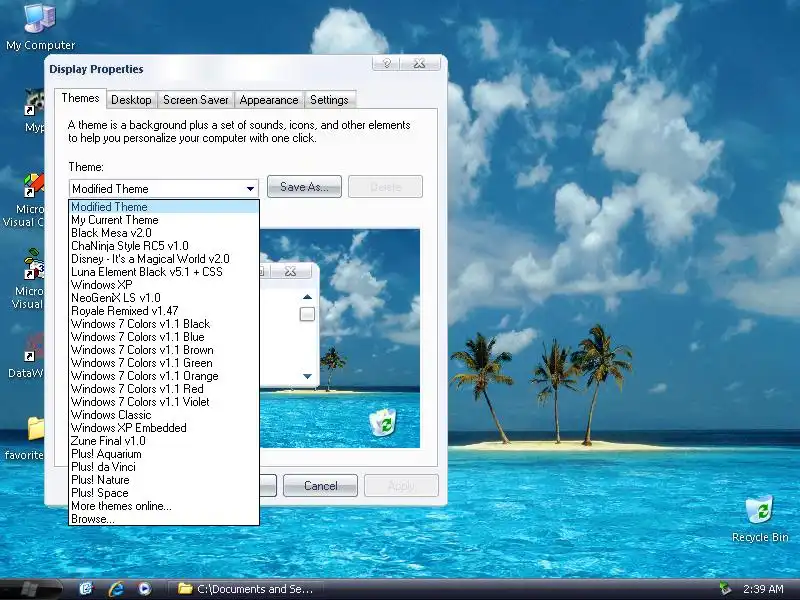The width and height of the screenshot is (800, 600).
Task: Select the Windows XP theme
Action: 164,285
